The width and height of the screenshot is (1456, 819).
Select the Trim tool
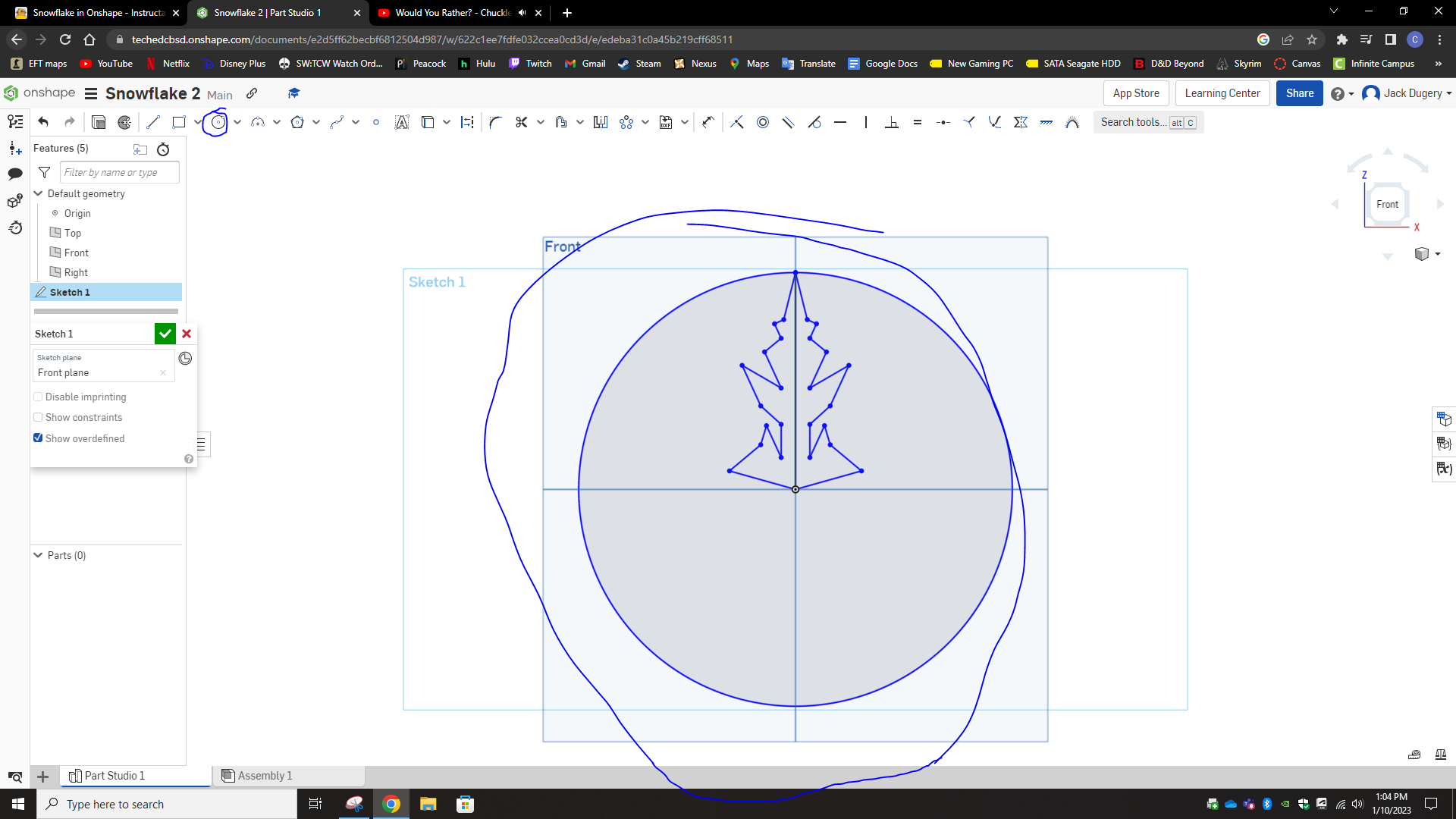point(521,121)
